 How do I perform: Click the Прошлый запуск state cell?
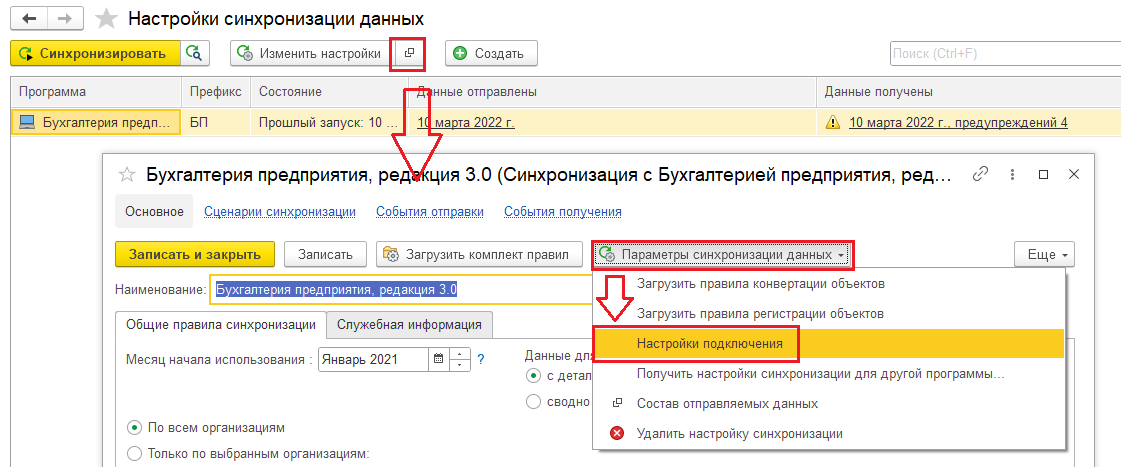coord(329,122)
